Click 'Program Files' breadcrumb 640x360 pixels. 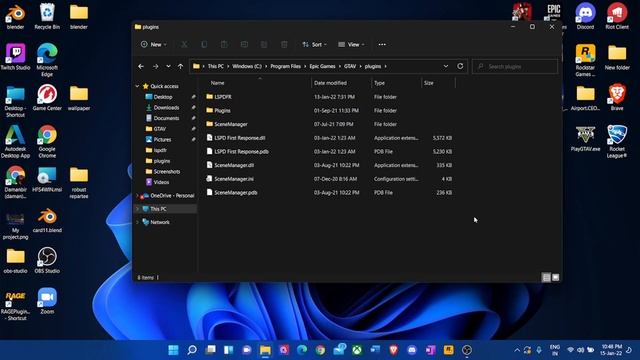click(285, 66)
